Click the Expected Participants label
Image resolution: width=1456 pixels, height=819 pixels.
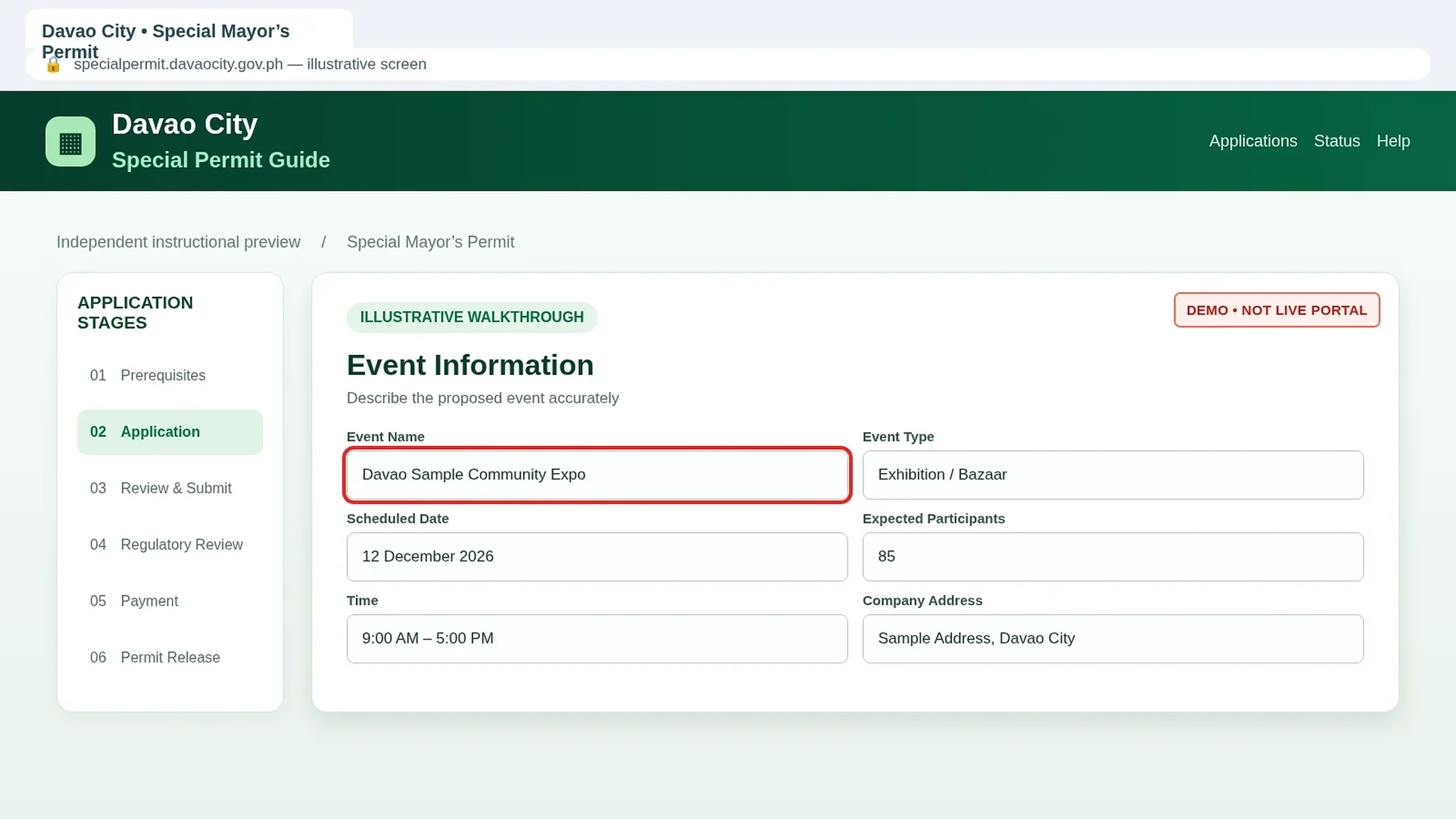934,519
